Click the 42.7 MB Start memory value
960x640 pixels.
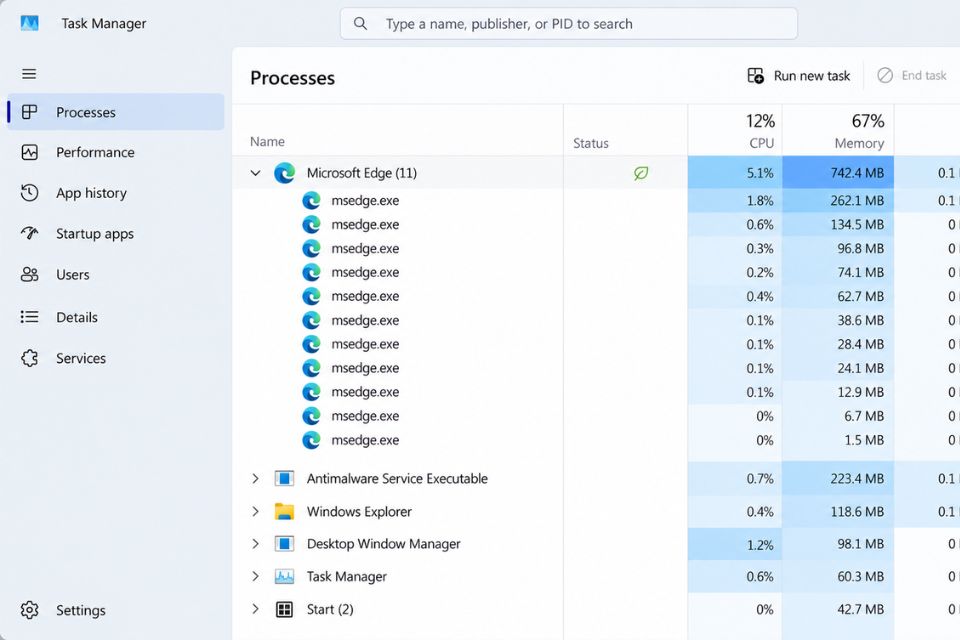860,609
